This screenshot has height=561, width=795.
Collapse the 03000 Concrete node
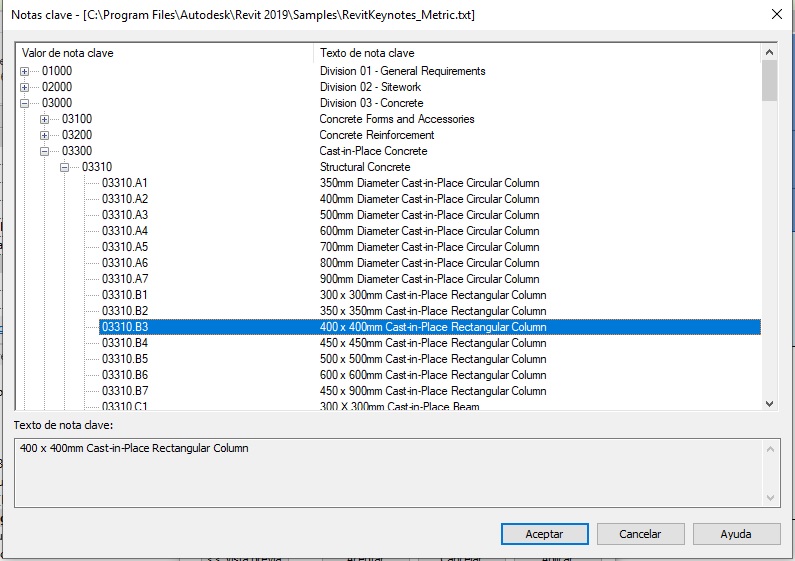pos(25,103)
